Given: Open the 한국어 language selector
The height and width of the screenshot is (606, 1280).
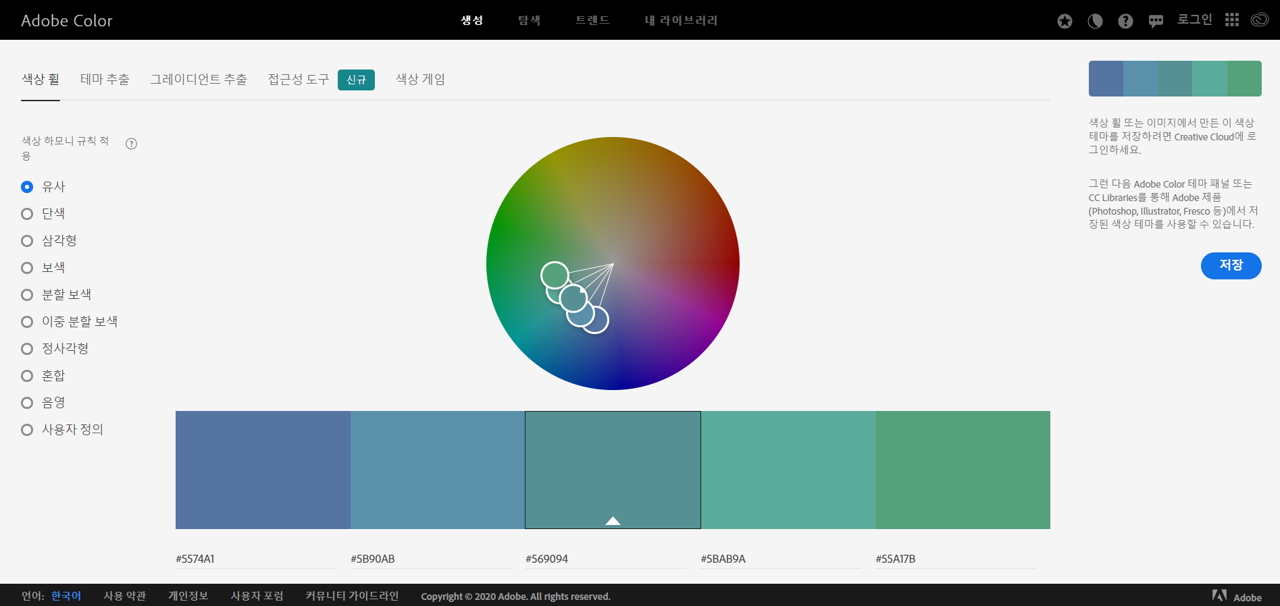Looking at the screenshot, I should click(x=66, y=596).
